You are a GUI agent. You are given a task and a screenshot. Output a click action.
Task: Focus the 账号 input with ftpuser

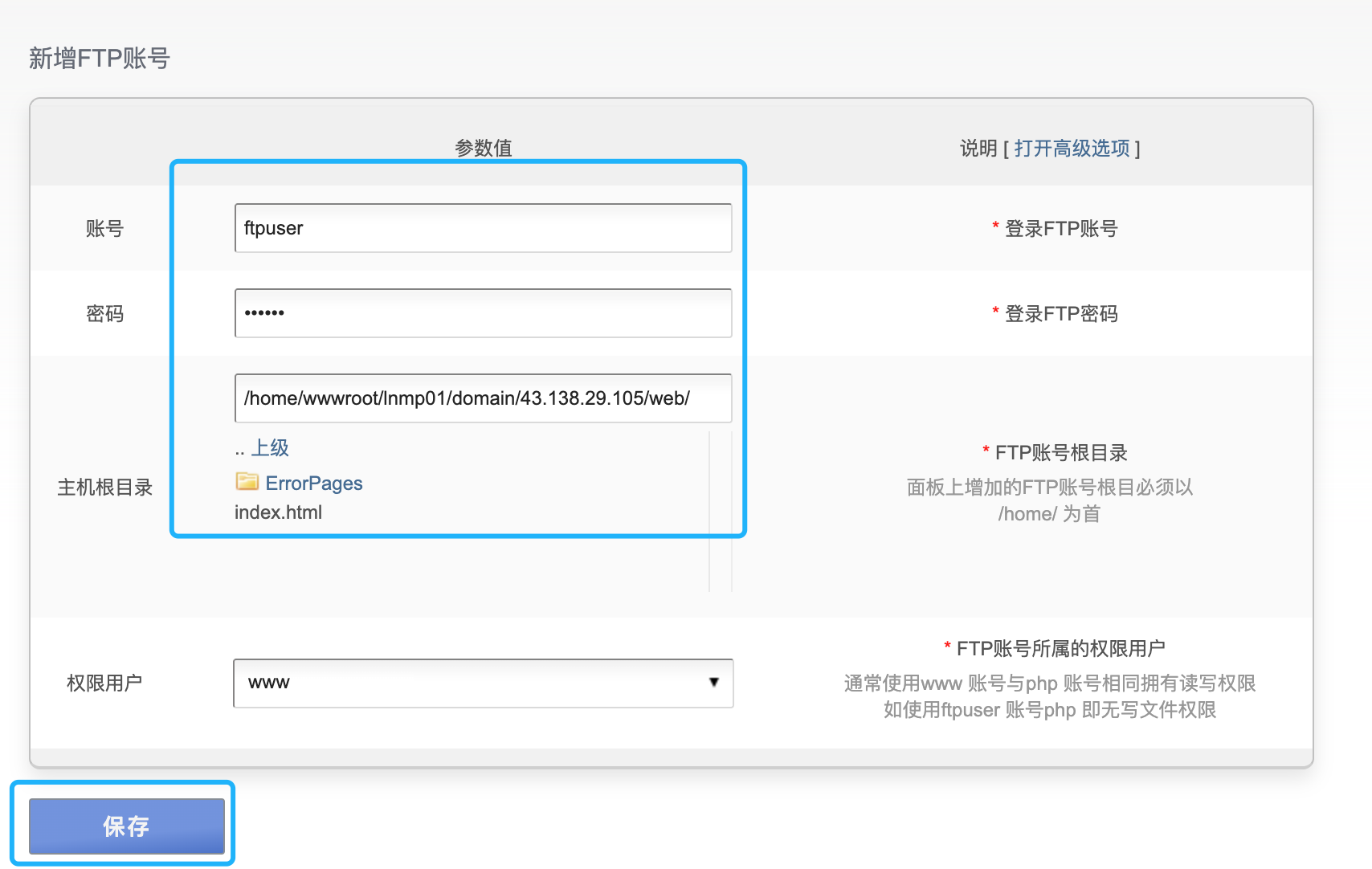483,228
